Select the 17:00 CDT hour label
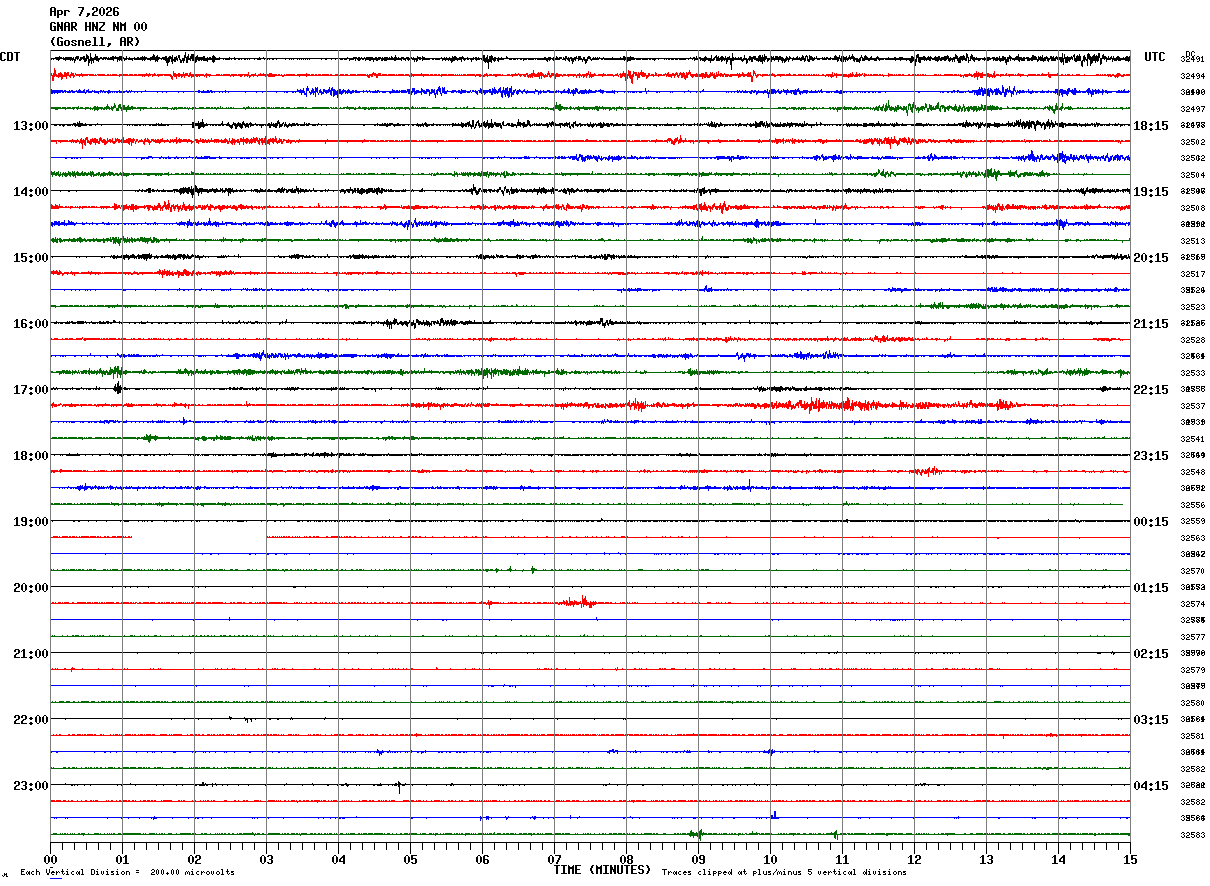1210x886 pixels. coord(31,390)
